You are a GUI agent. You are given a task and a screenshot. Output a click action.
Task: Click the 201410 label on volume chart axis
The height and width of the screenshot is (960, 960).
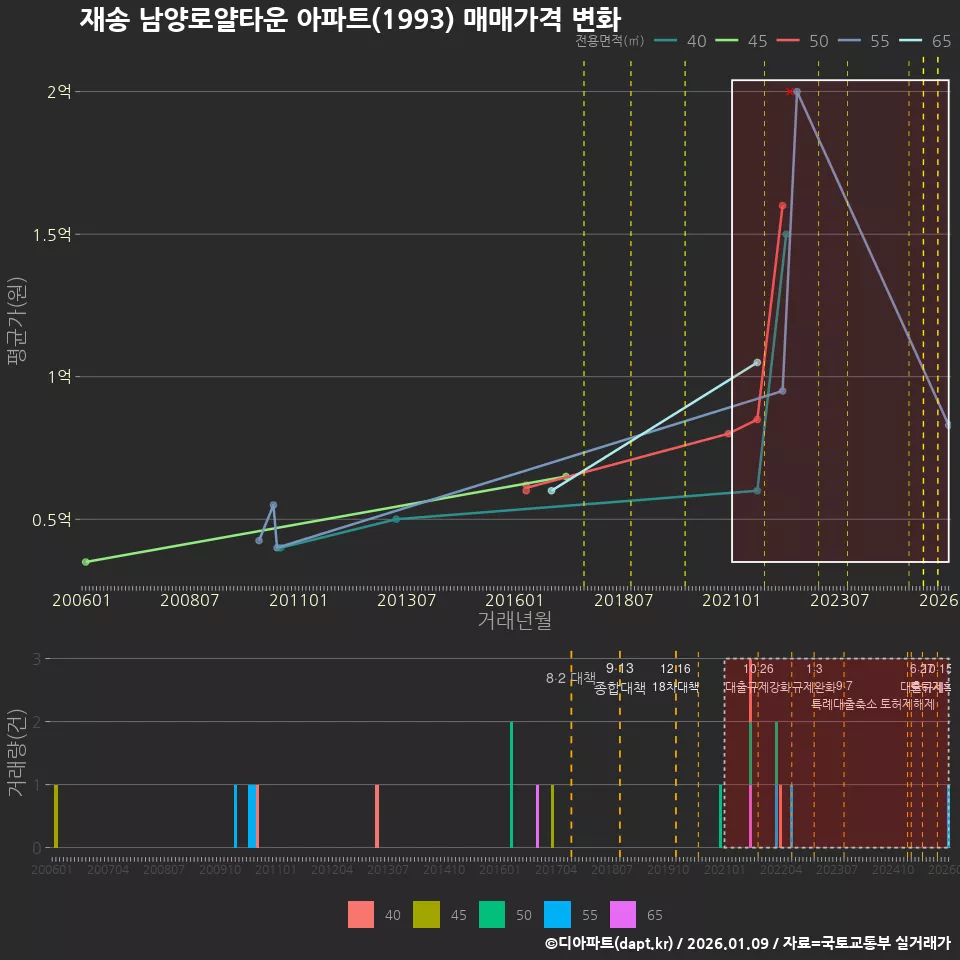[444, 869]
